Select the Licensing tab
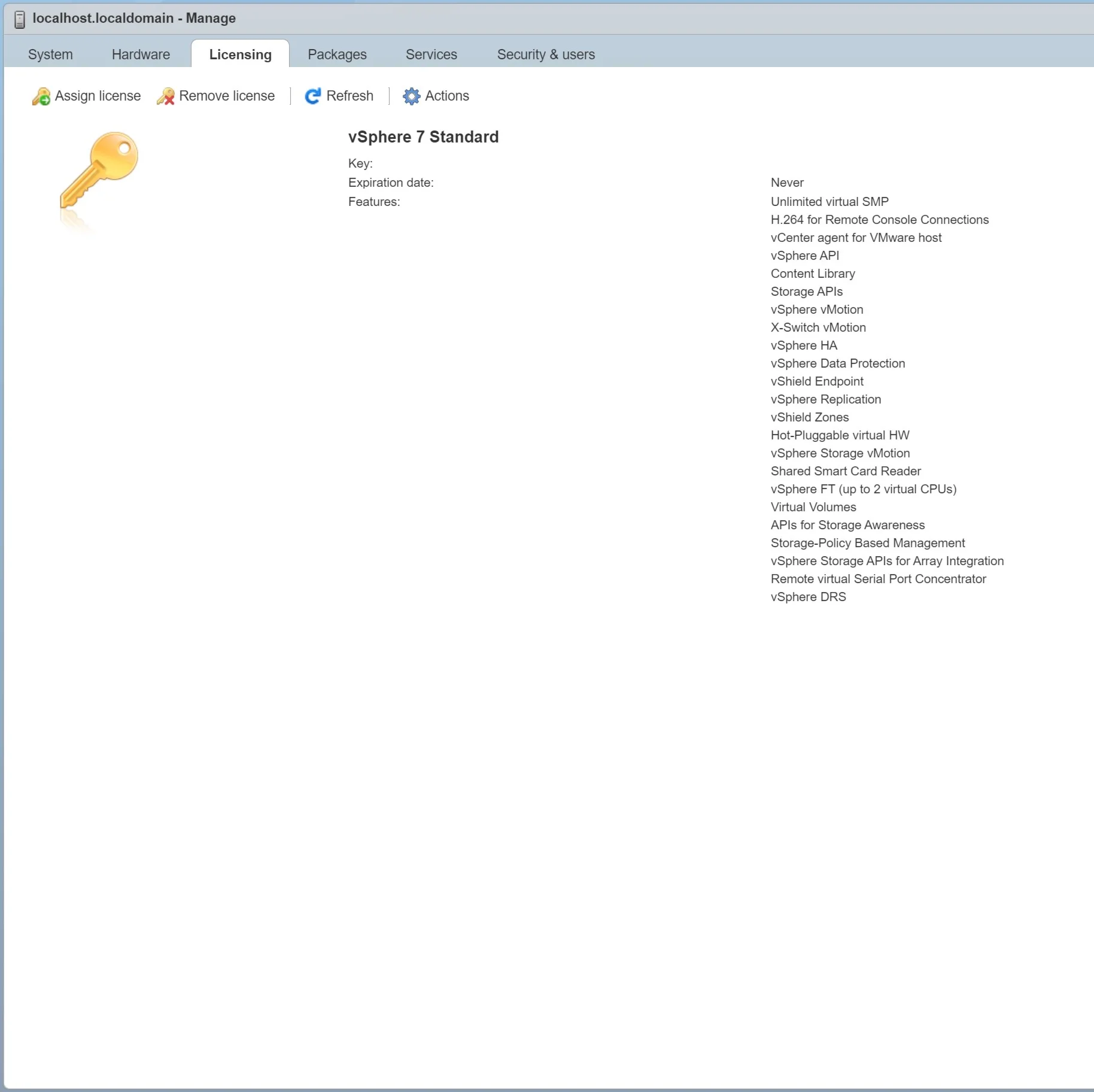The height and width of the screenshot is (1092, 1094). coord(240,54)
